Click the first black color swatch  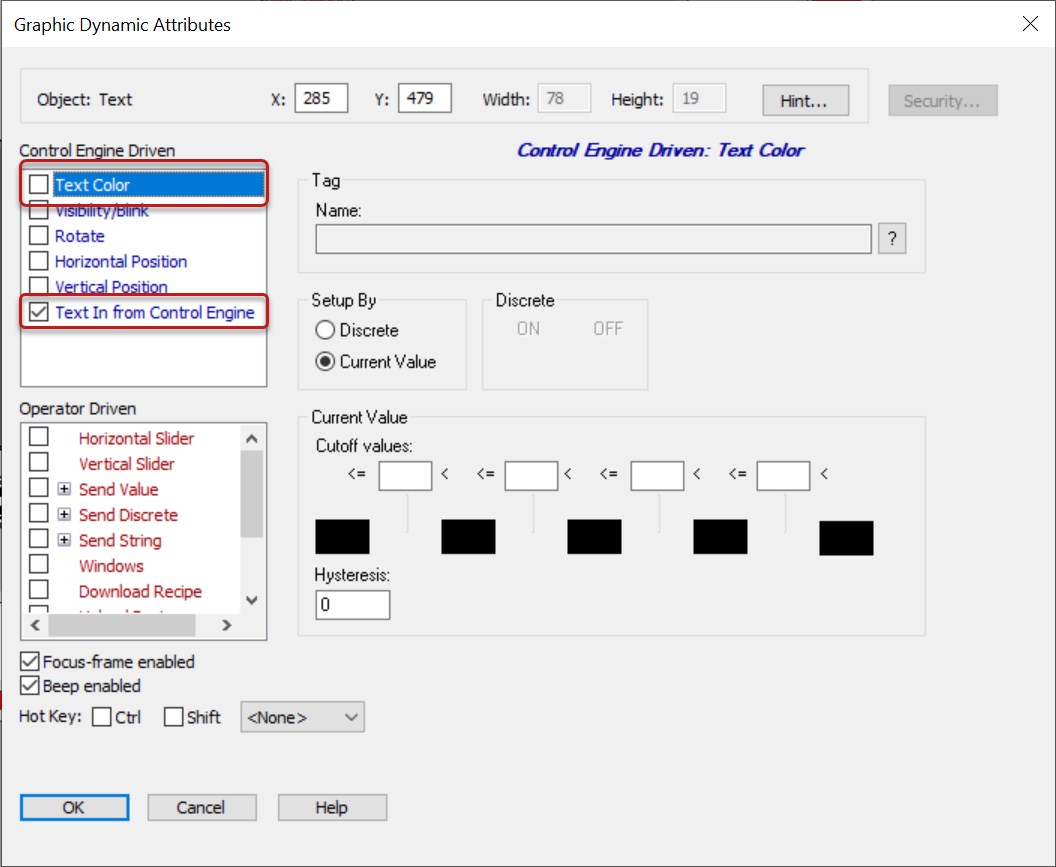pos(342,537)
